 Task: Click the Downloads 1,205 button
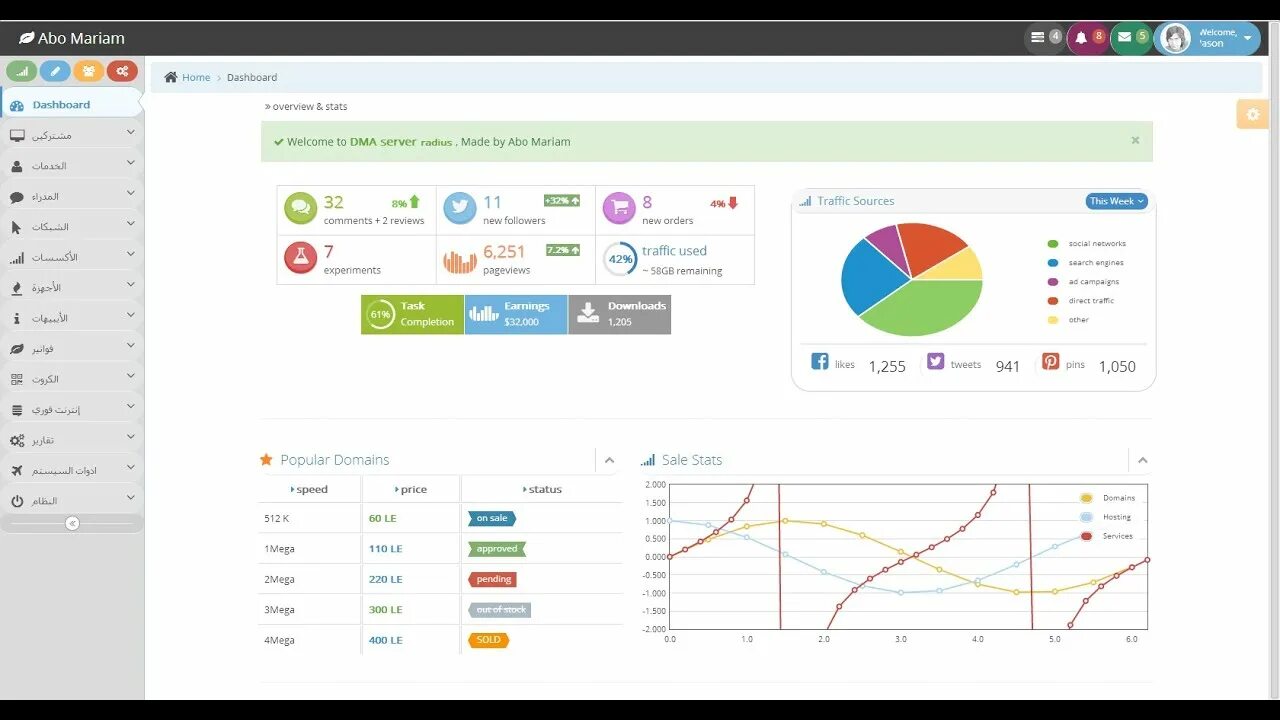pyautogui.click(x=620, y=314)
